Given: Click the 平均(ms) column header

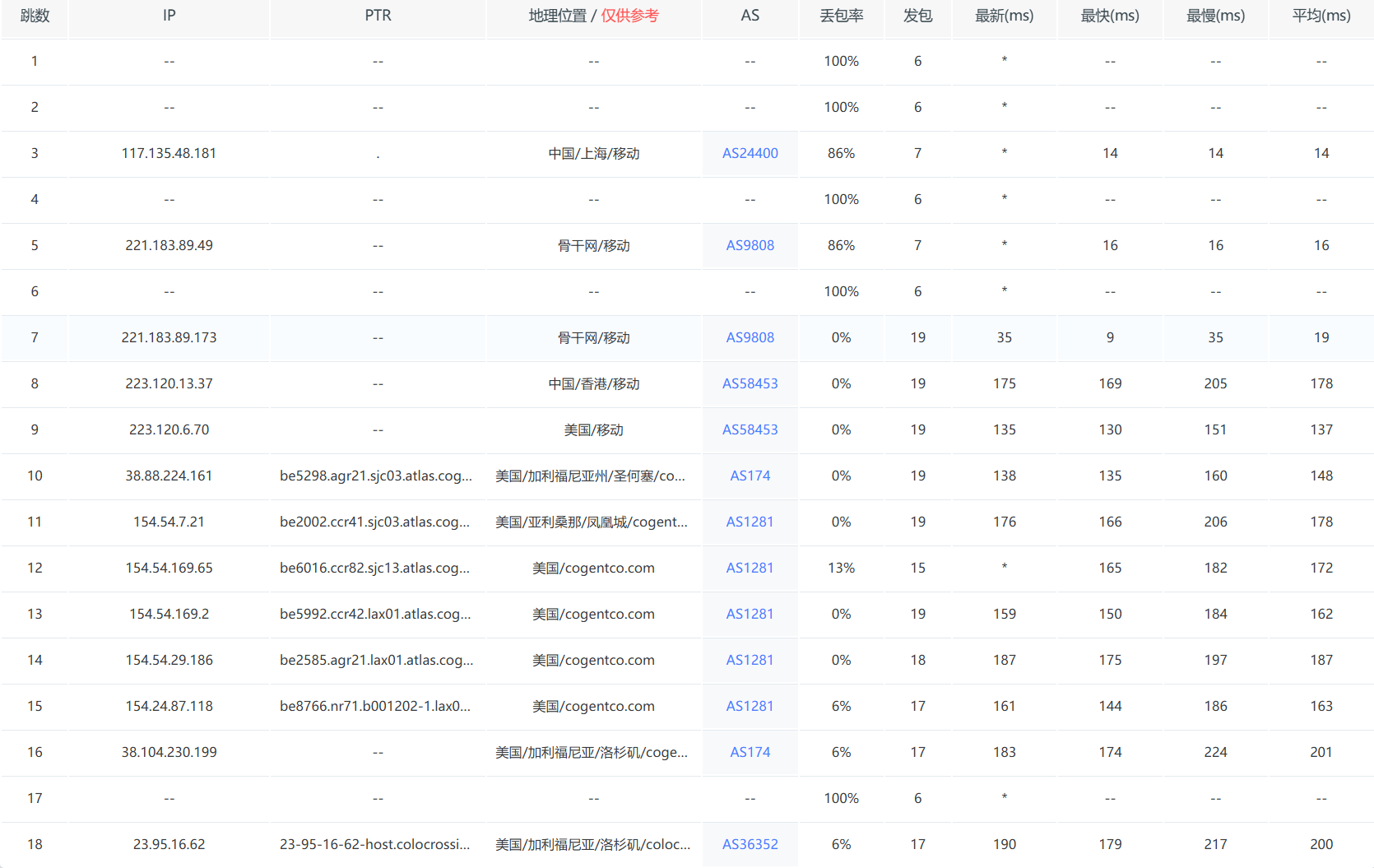Looking at the screenshot, I should [x=1321, y=16].
